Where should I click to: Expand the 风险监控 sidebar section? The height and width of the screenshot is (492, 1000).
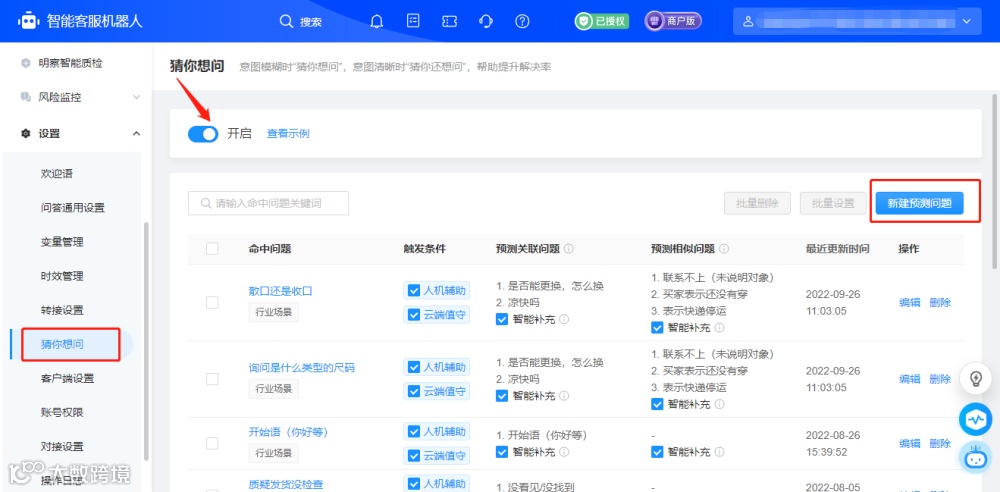(136, 97)
